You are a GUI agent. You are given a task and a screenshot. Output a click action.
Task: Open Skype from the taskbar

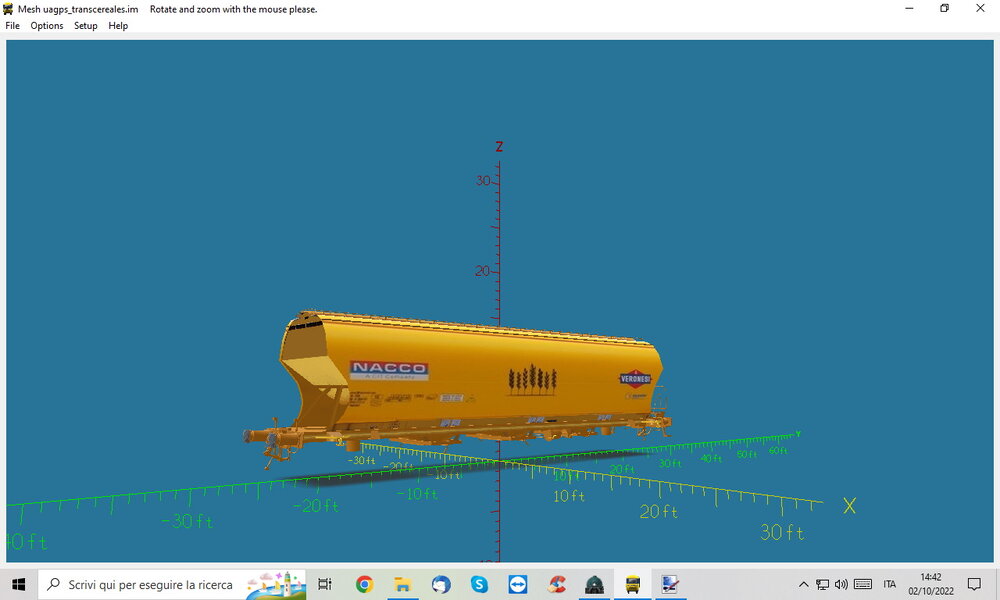coord(479,584)
